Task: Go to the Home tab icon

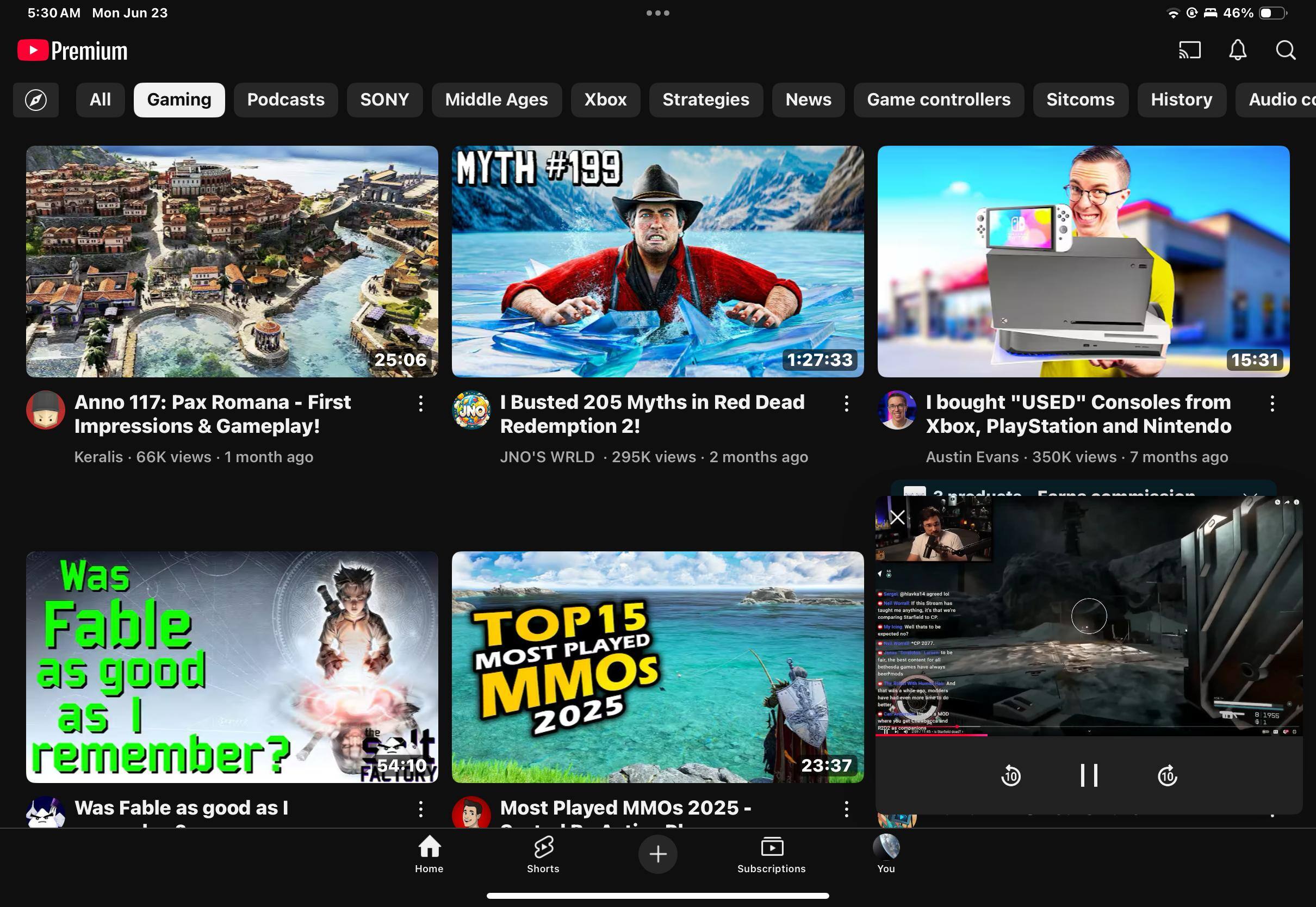Action: (x=429, y=848)
